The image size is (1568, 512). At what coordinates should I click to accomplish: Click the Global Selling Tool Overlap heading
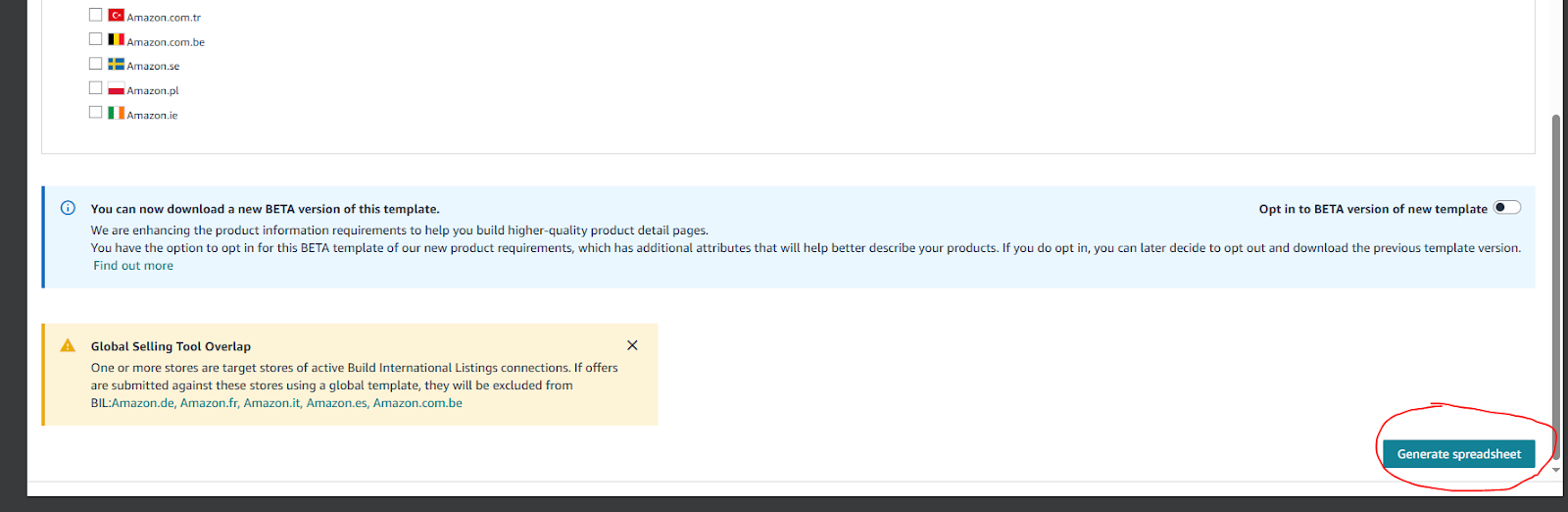171,346
